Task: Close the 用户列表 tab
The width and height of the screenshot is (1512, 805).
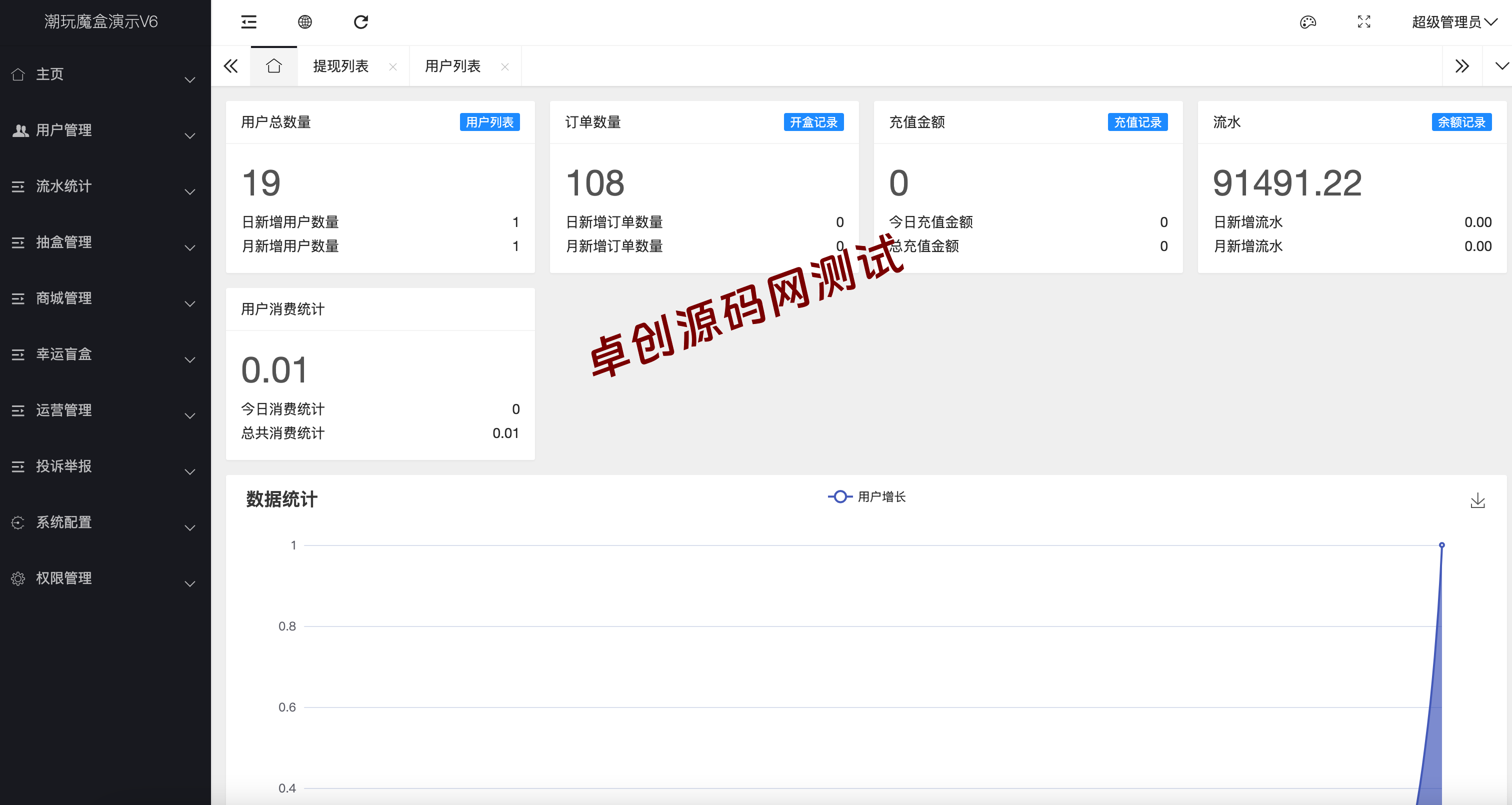Action: (x=505, y=67)
